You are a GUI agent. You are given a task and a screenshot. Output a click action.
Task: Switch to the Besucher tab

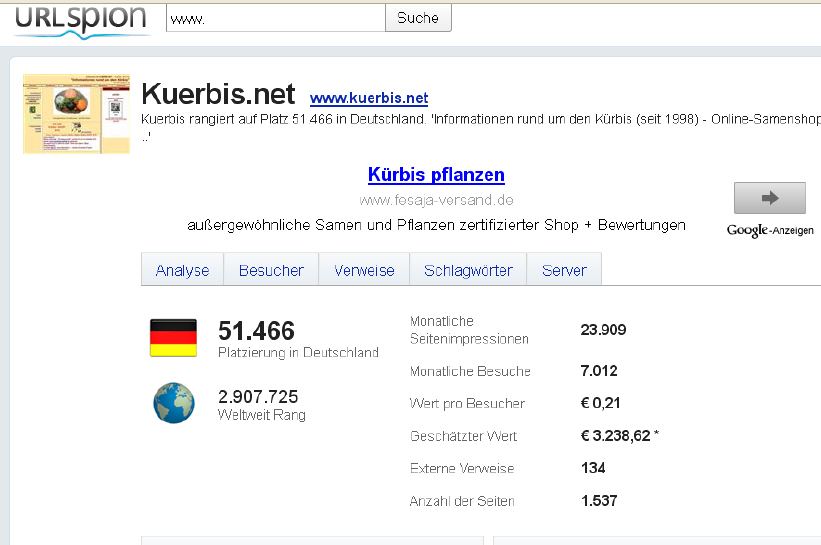tap(271, 270)
